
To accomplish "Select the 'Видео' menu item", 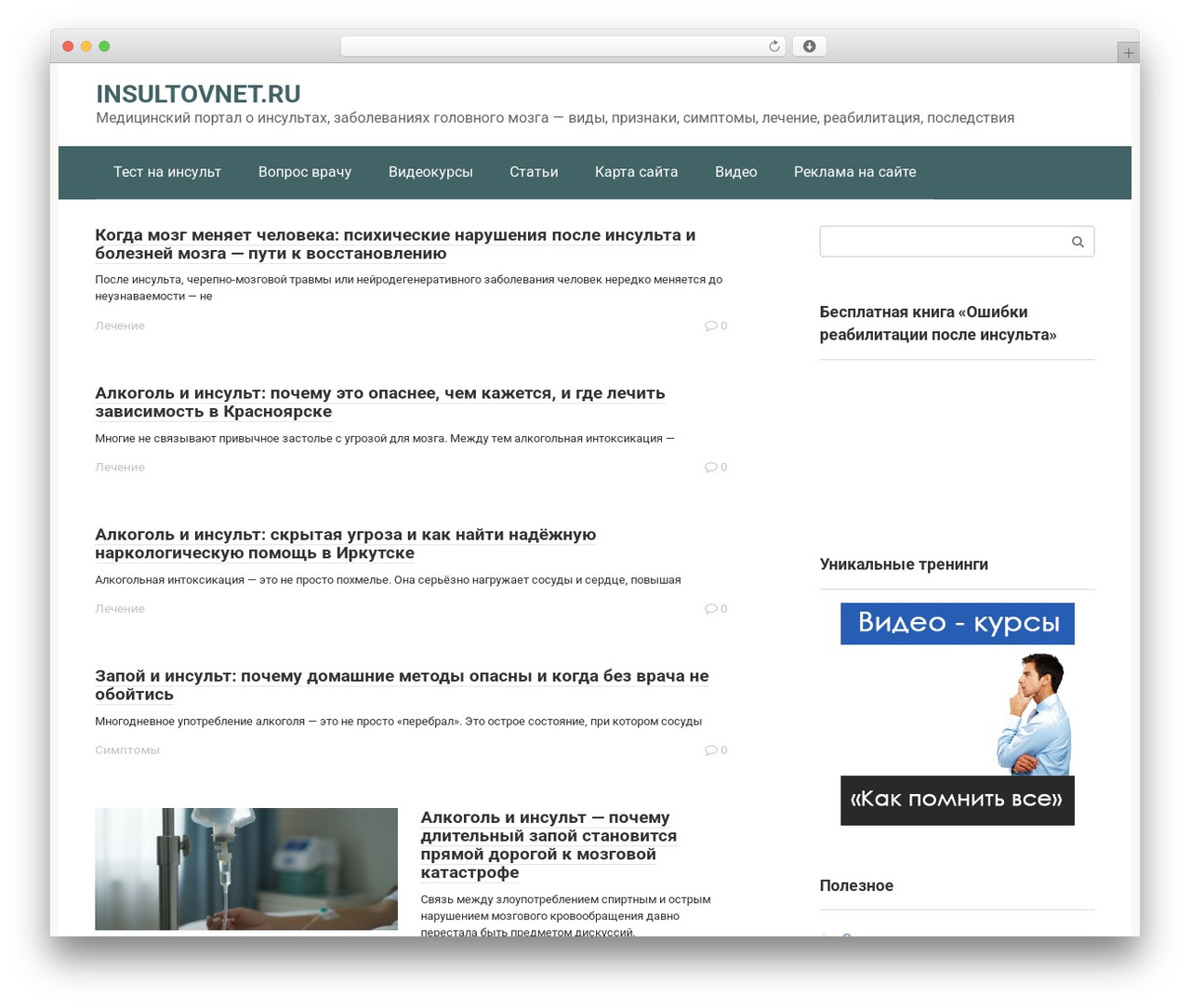I will coord(735,172).
